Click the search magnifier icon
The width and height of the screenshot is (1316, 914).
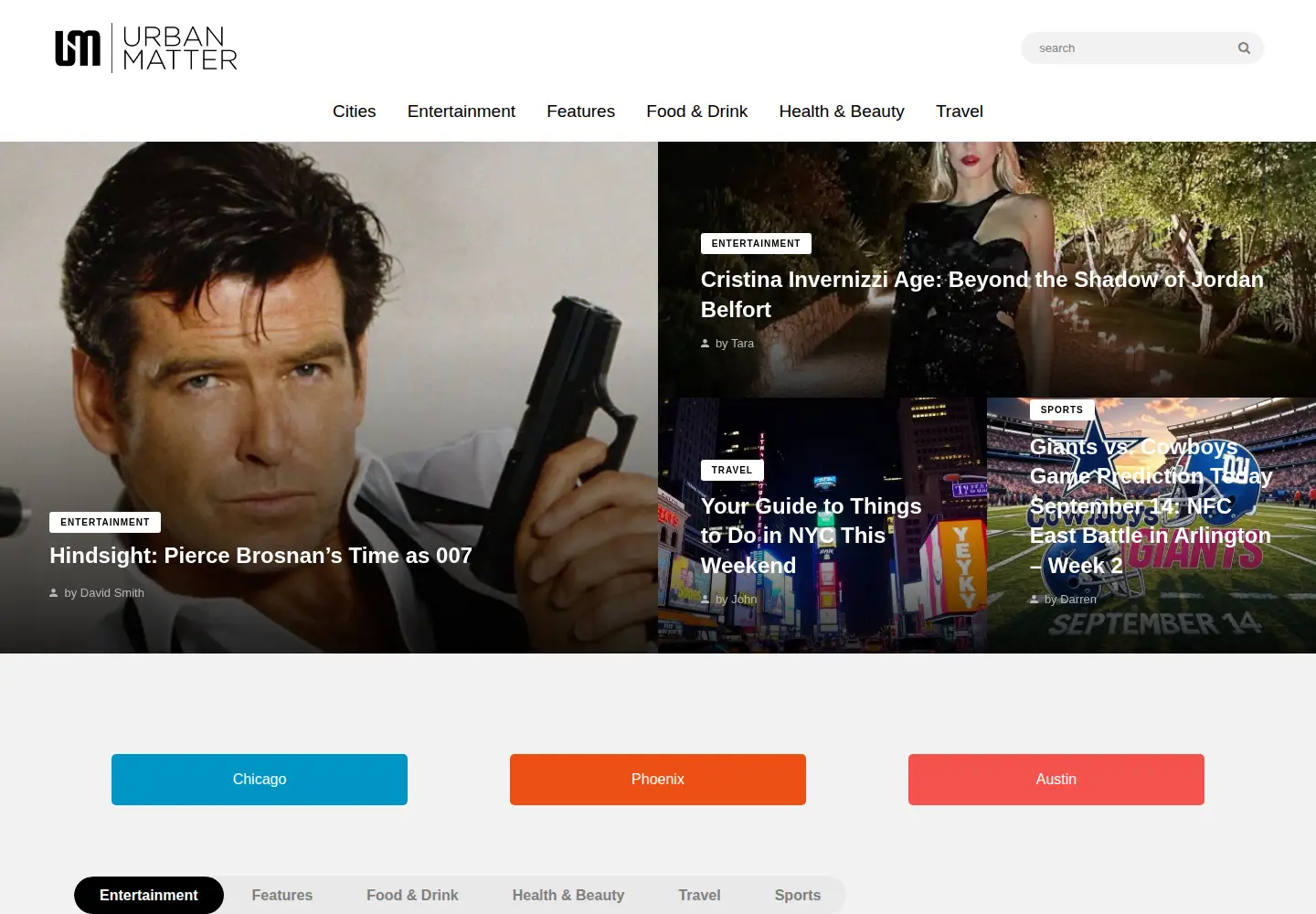(x=1244, y=48)
